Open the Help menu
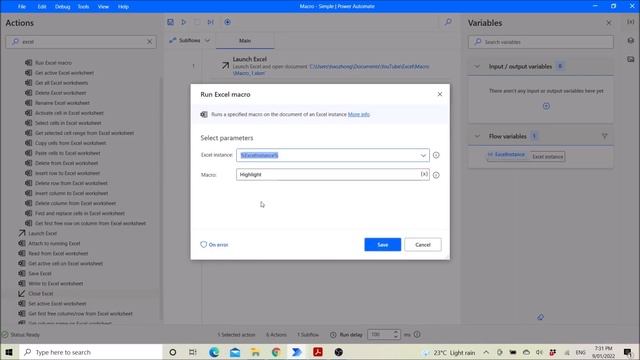Image resolution: width=640 pixels, height=360 pixels. click(123, 7)
